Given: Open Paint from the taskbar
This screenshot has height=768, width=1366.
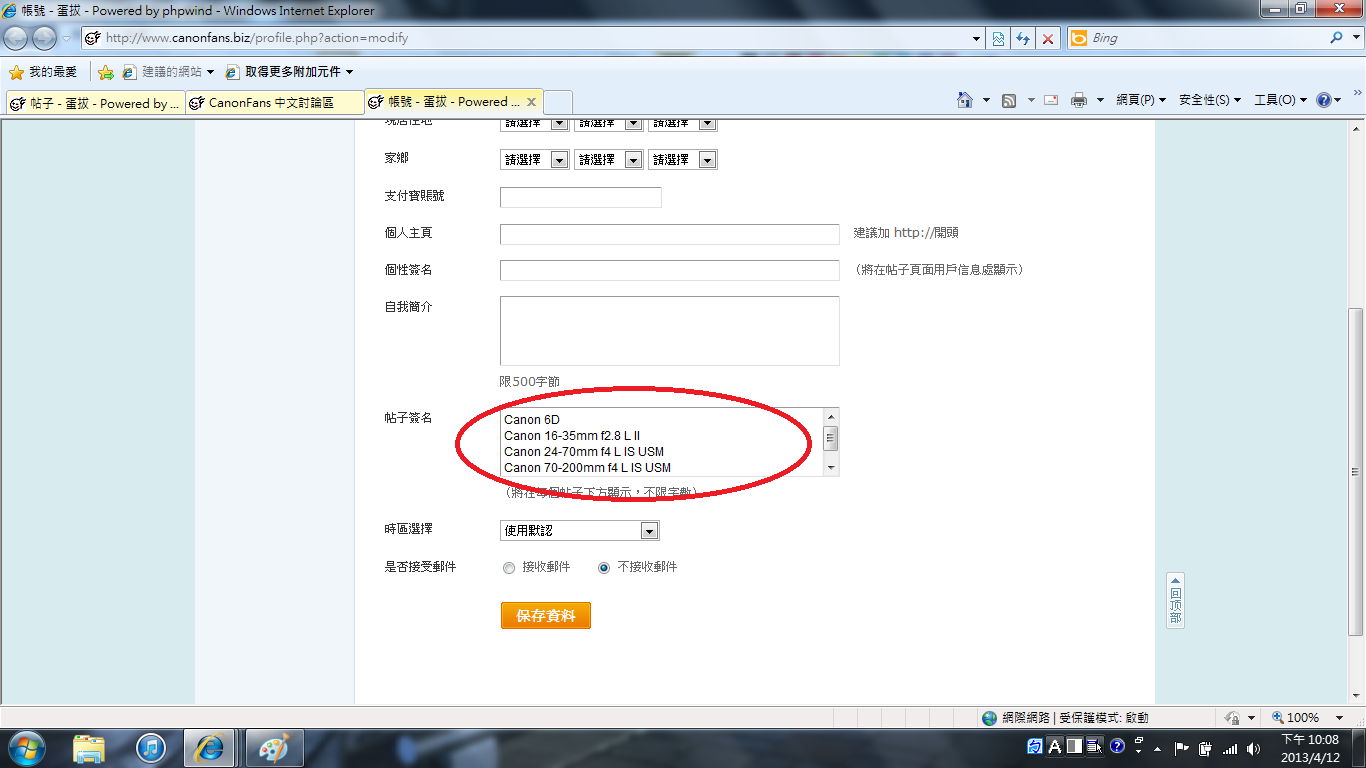Looking at the screenshot, I should pos(273,748).
